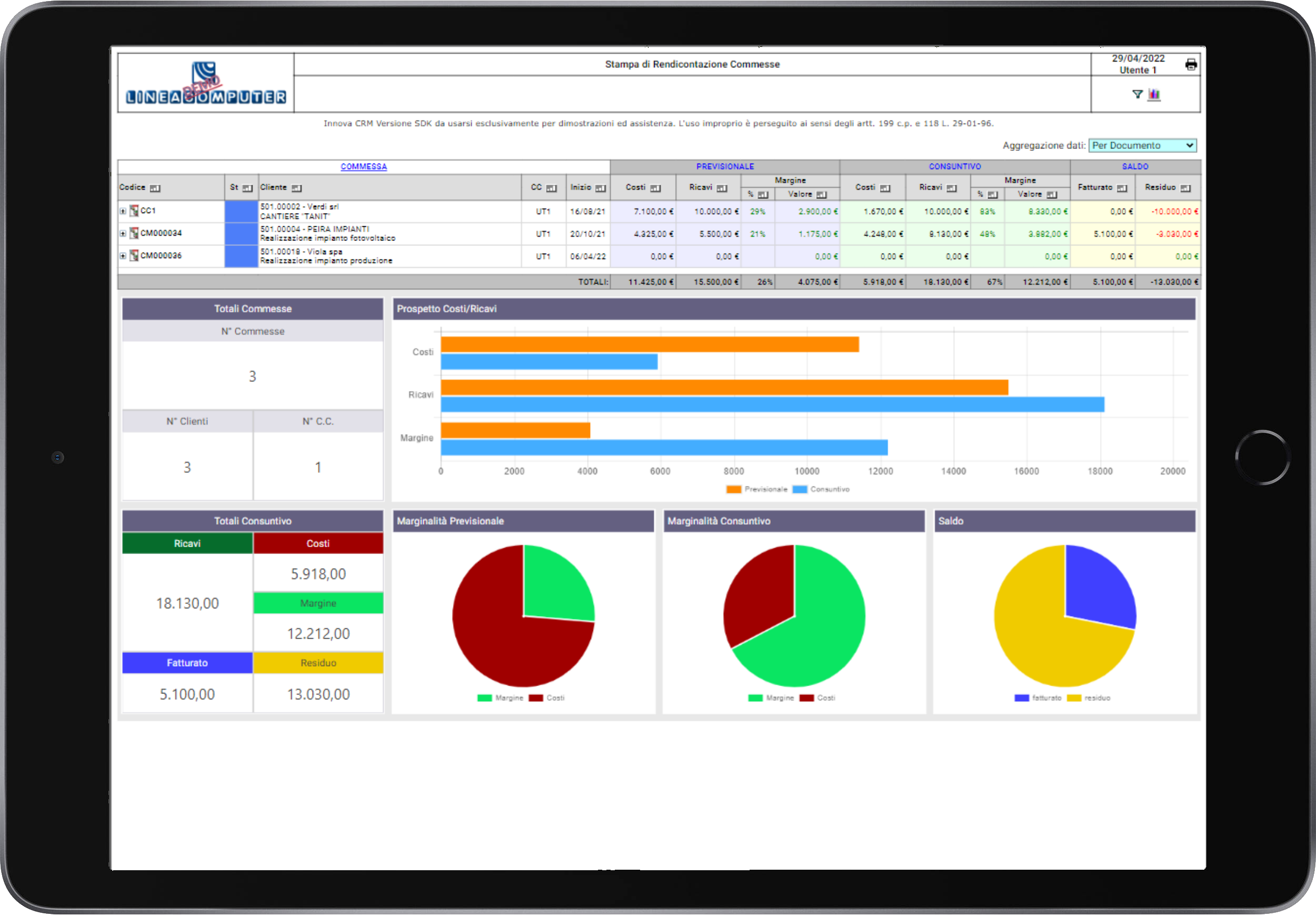Viewport: 1316px width, 916px height.
Task: Toggle the colored bar chart icon
Action: 1154,95
